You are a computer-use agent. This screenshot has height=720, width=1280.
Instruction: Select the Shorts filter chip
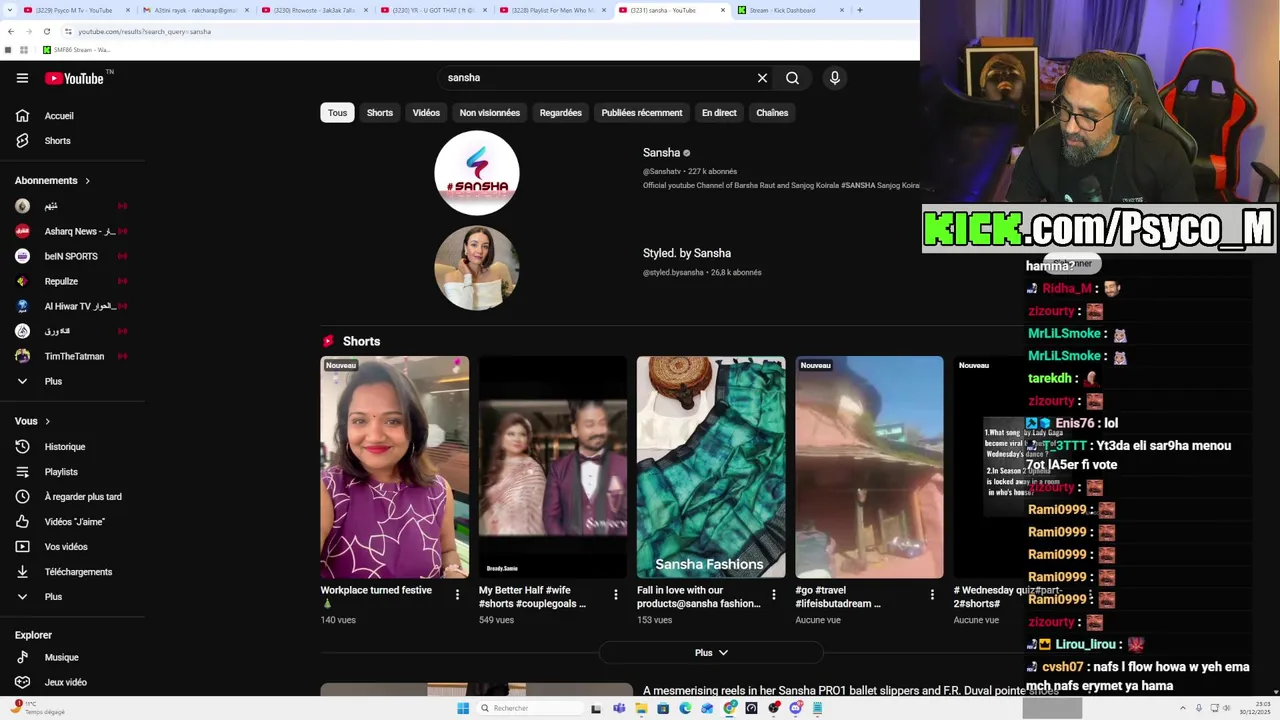pyautogui.click(x=380, y=113)
